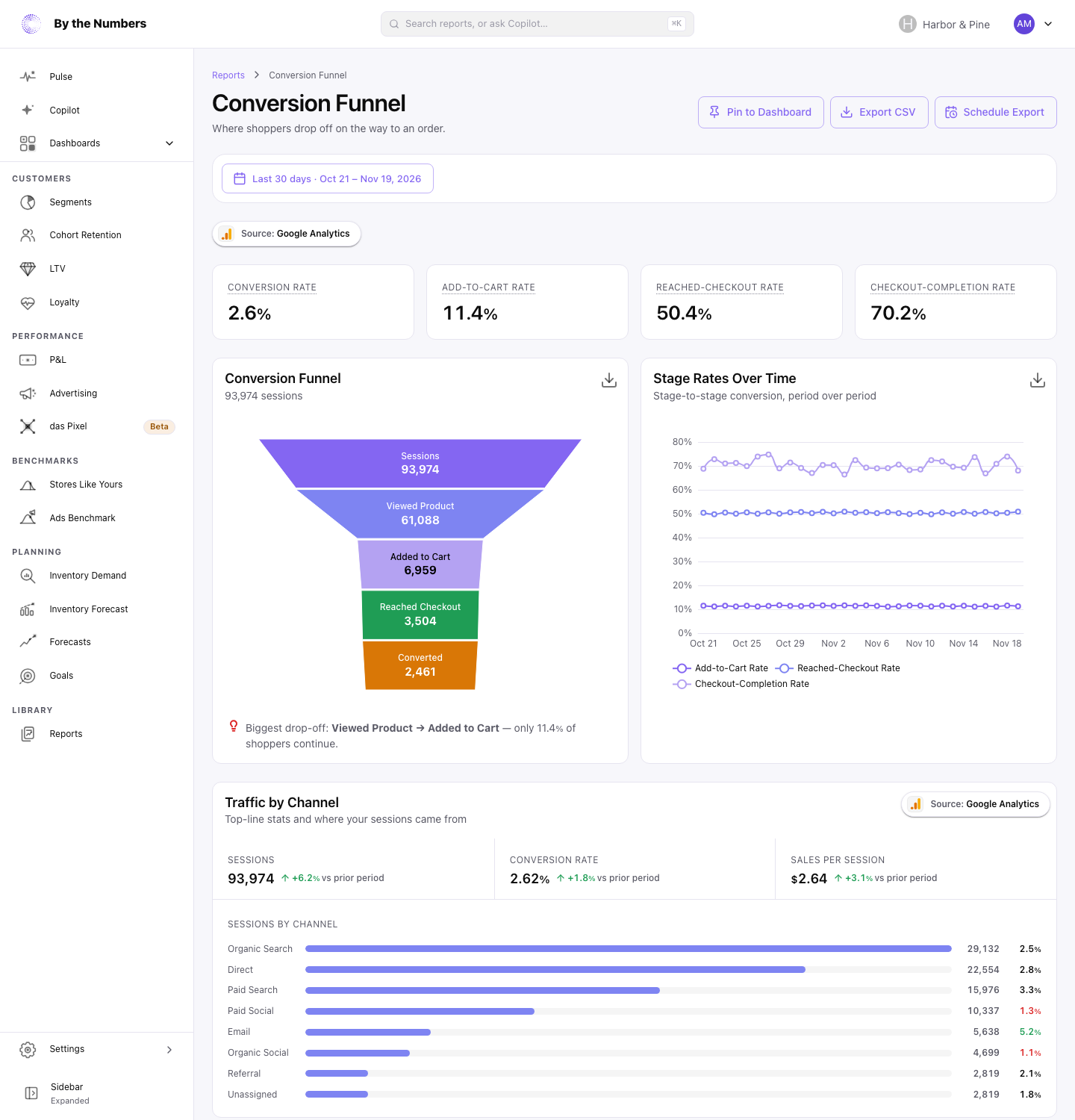This screenshot has height=1120, width=1075.
Task: Open Copilot sparkle icon in sidebar
Action: coord(28,110)
